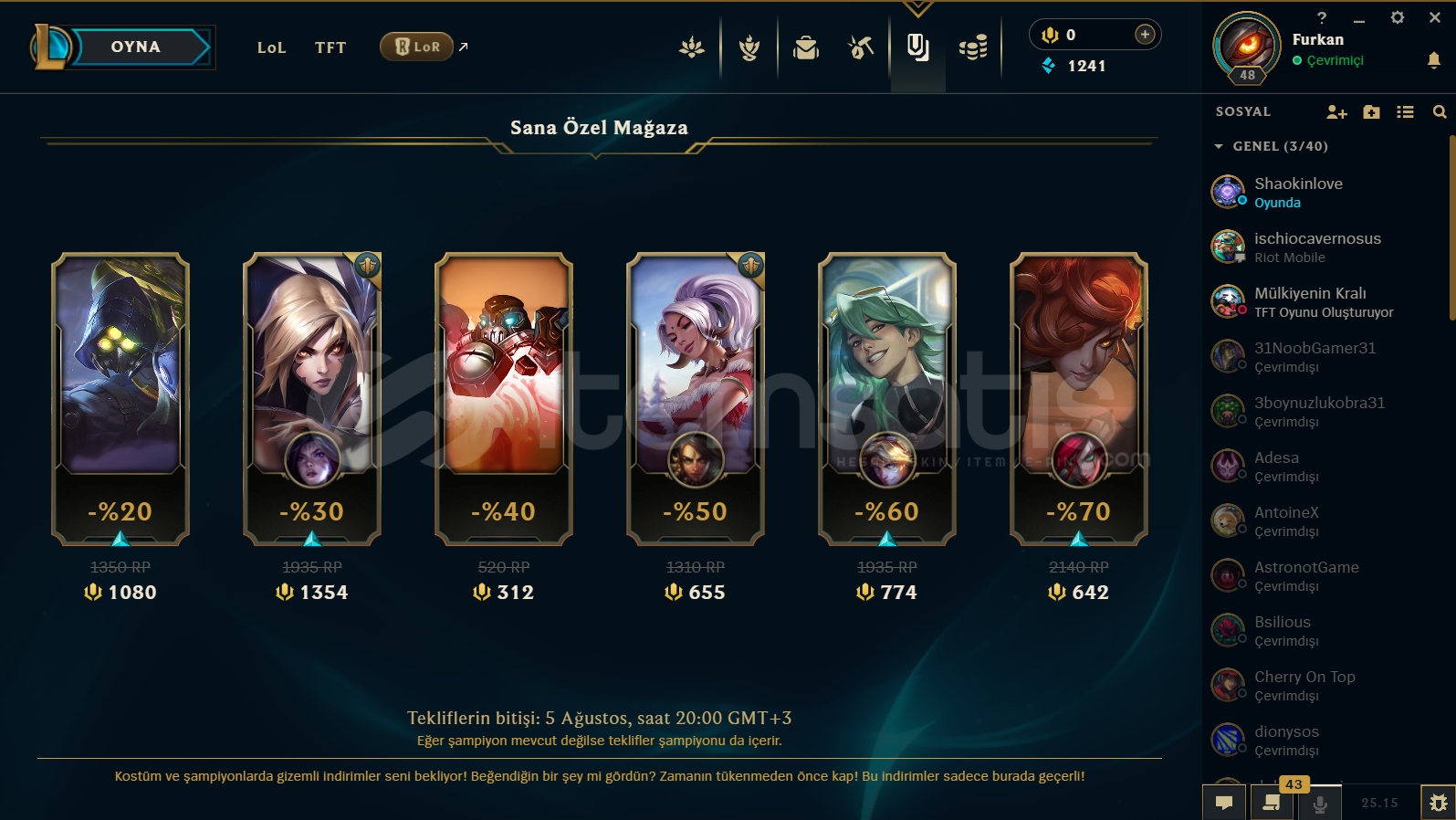Open the Store coins icon
Screen dimensions: 1456x820
(973, 47)
